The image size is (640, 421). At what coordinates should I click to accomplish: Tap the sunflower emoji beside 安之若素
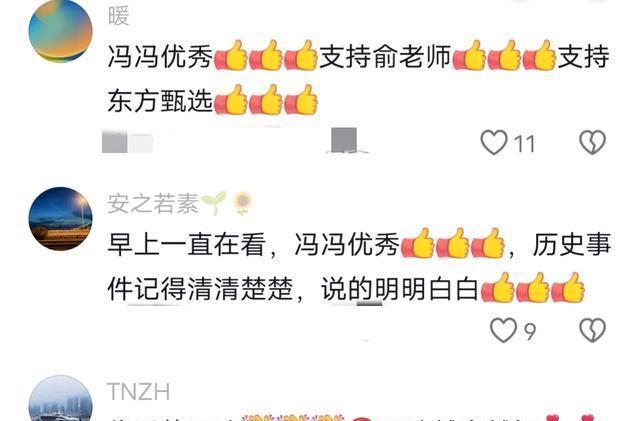[x=242, y=204]
